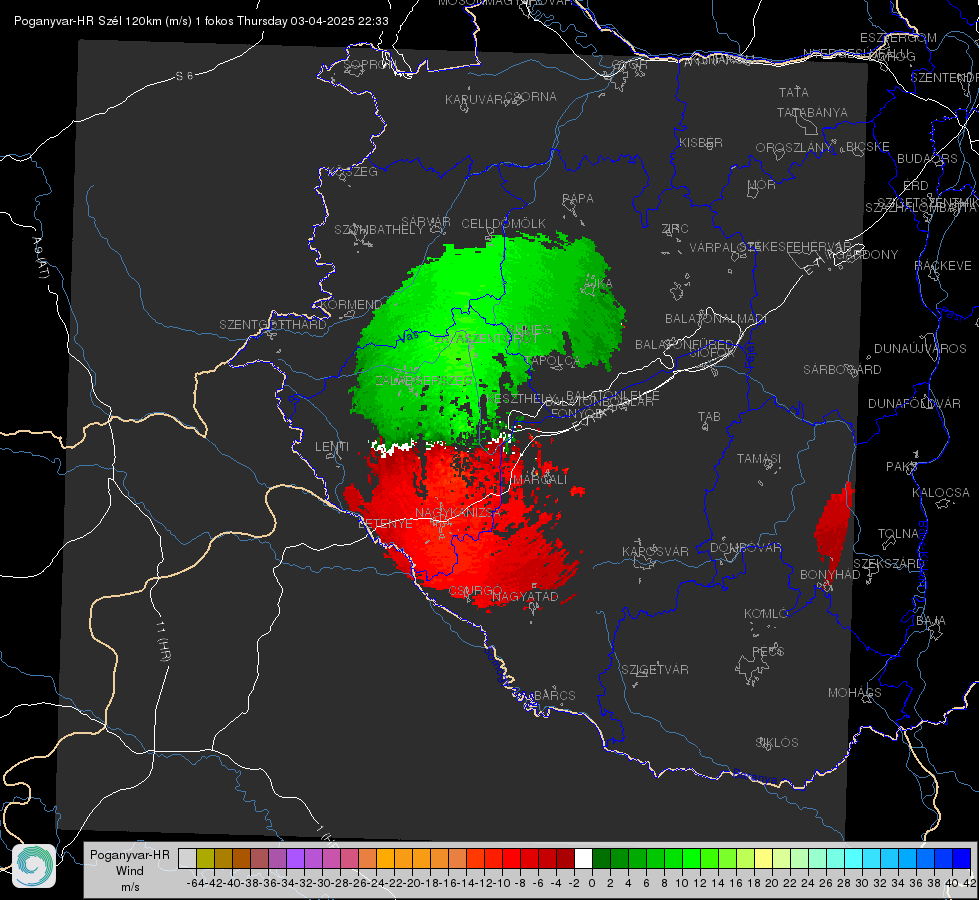
Task: Click the 'LENTI' city label
Action: (x=332, y=447)
